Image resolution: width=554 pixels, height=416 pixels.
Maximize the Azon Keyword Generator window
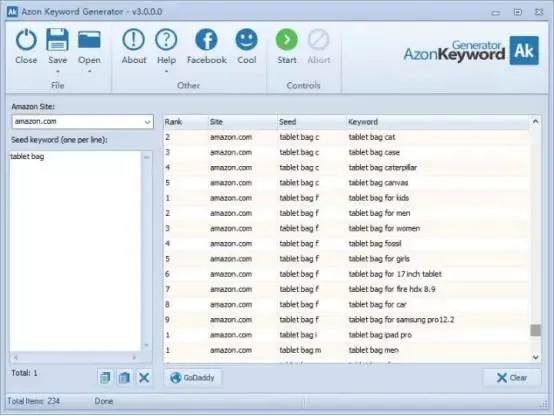pyautogui.click(x=517, y=12)
